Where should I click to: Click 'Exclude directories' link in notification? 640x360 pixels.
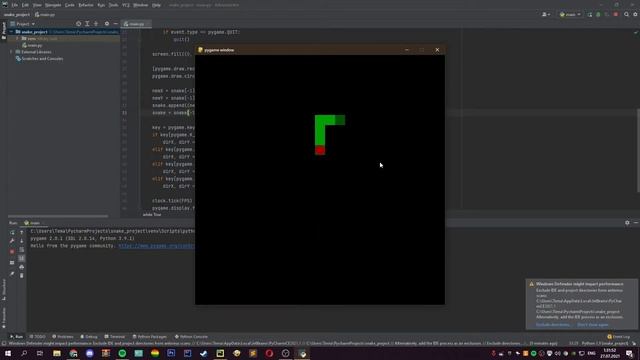553,325
